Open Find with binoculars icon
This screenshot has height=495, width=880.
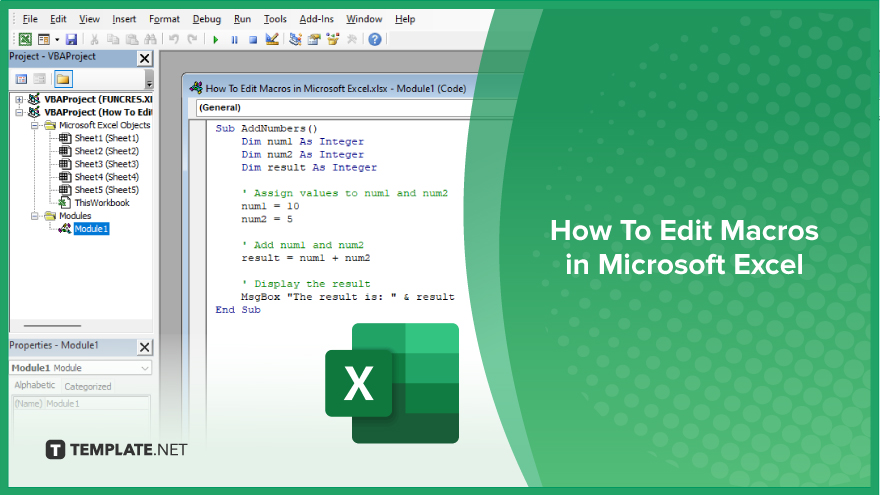(x=150, y=39)
